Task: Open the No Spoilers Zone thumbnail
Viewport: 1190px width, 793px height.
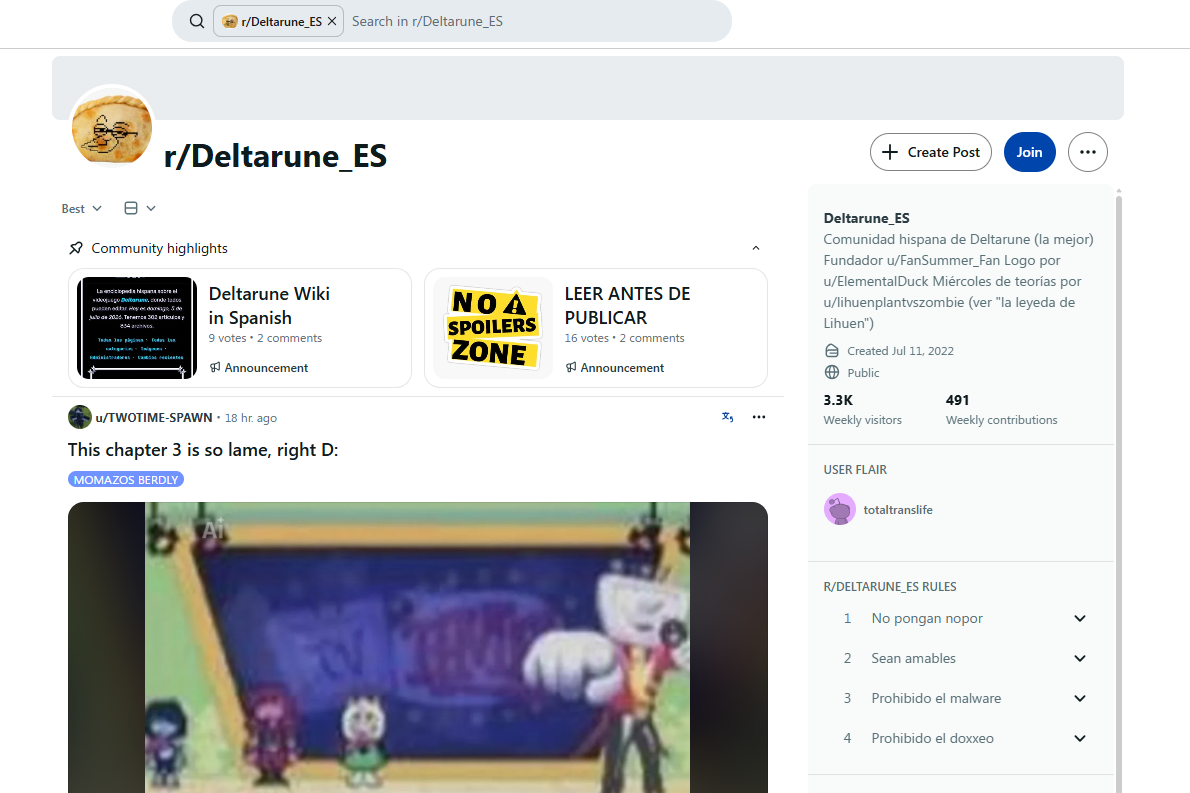Action: point(493,328)
